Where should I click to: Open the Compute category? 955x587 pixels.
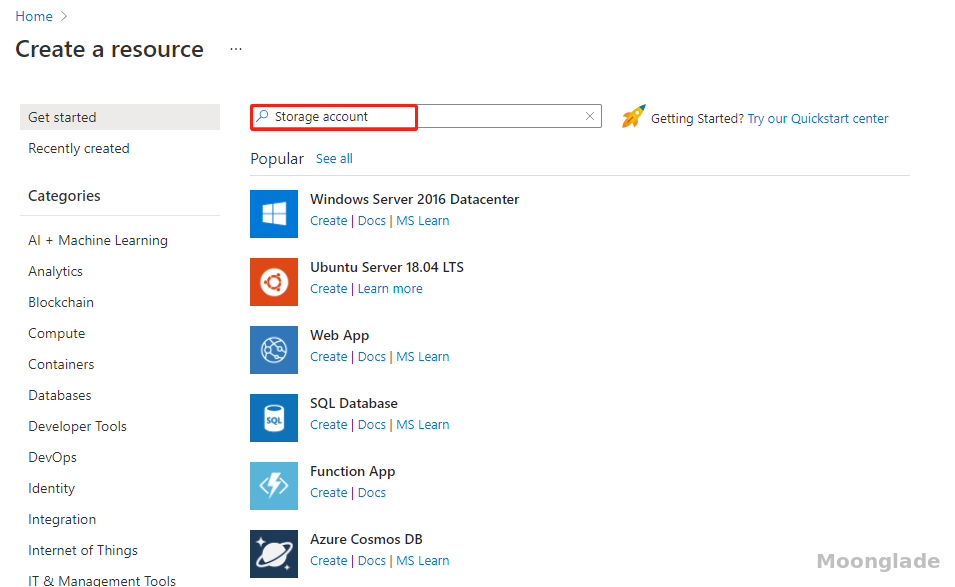click(56, 333)
